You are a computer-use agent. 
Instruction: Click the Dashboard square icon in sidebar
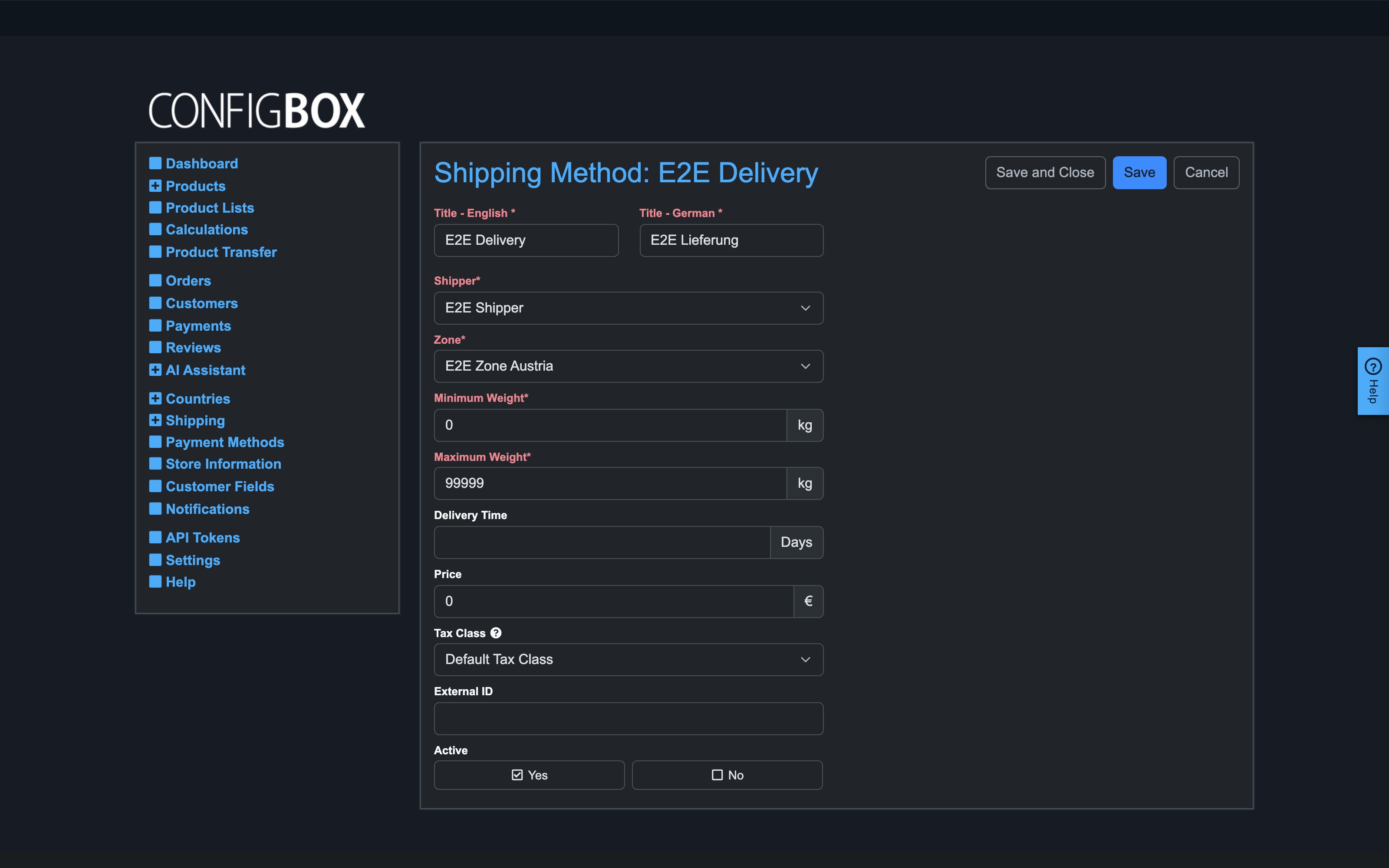tap(155, 163)
